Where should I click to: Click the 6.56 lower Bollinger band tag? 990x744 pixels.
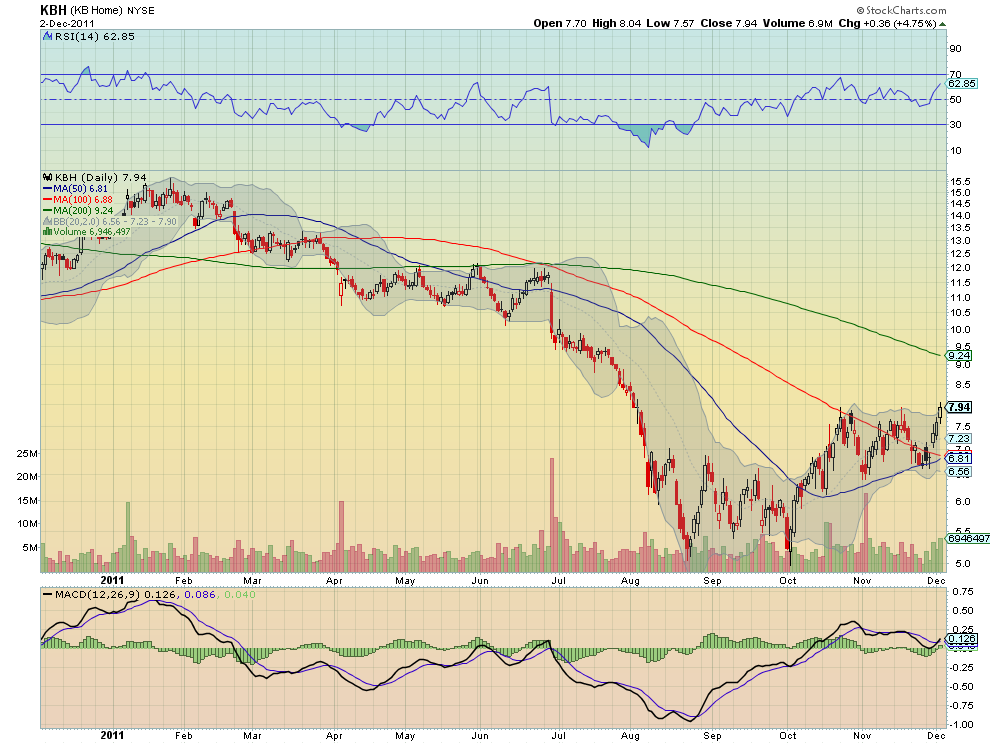tap(960, 472)
